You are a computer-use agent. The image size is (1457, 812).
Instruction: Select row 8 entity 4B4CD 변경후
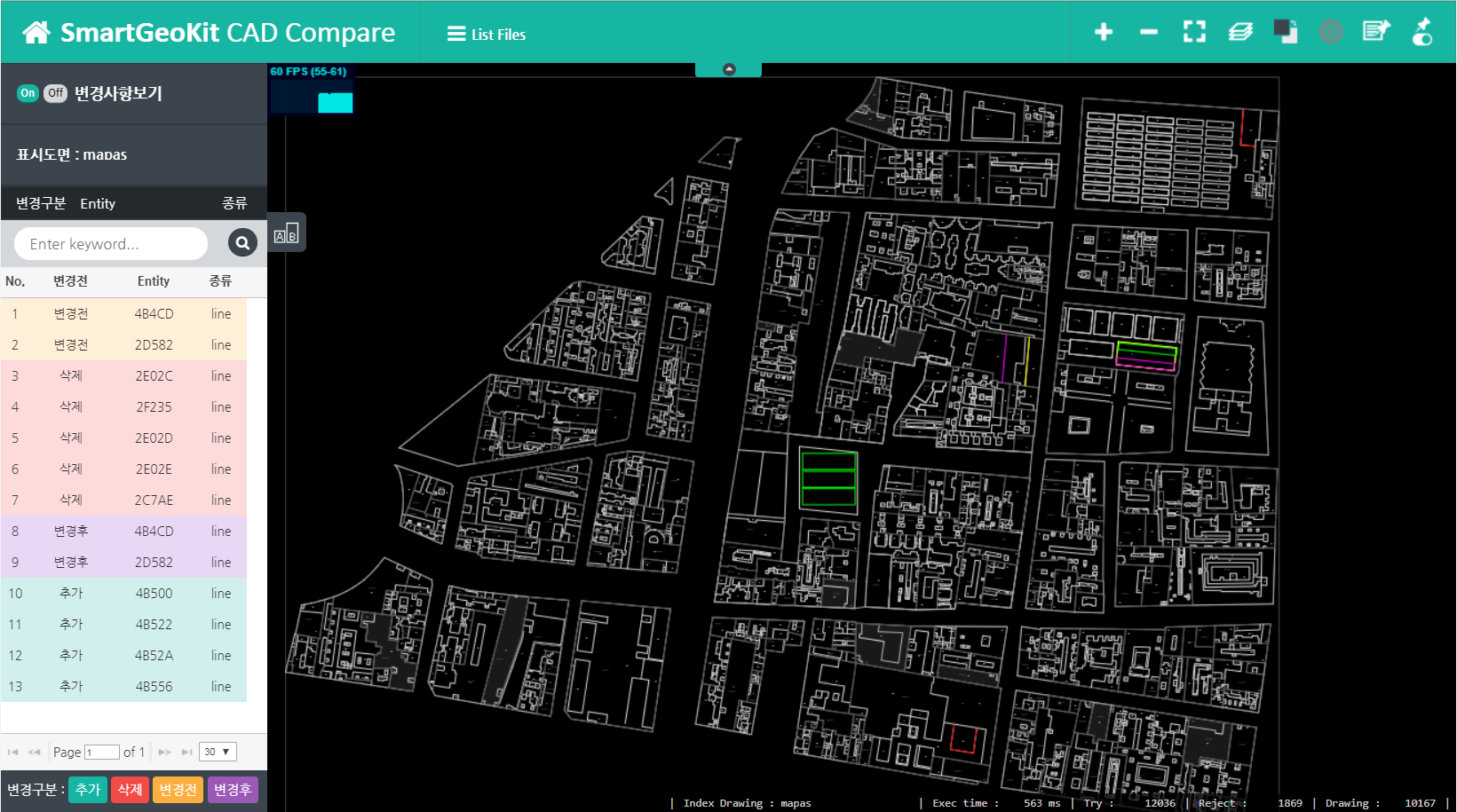click(x=123, y=531)
